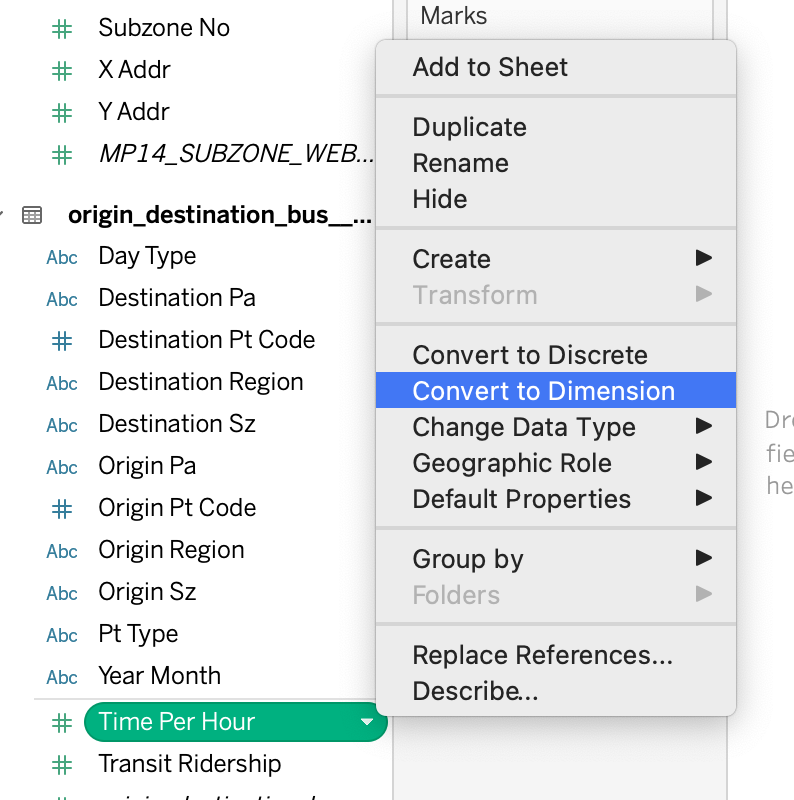This screenshot has height=800, width=794.
Task: Click the table icon beside origin_destination_bus
Action: [32, 215]
